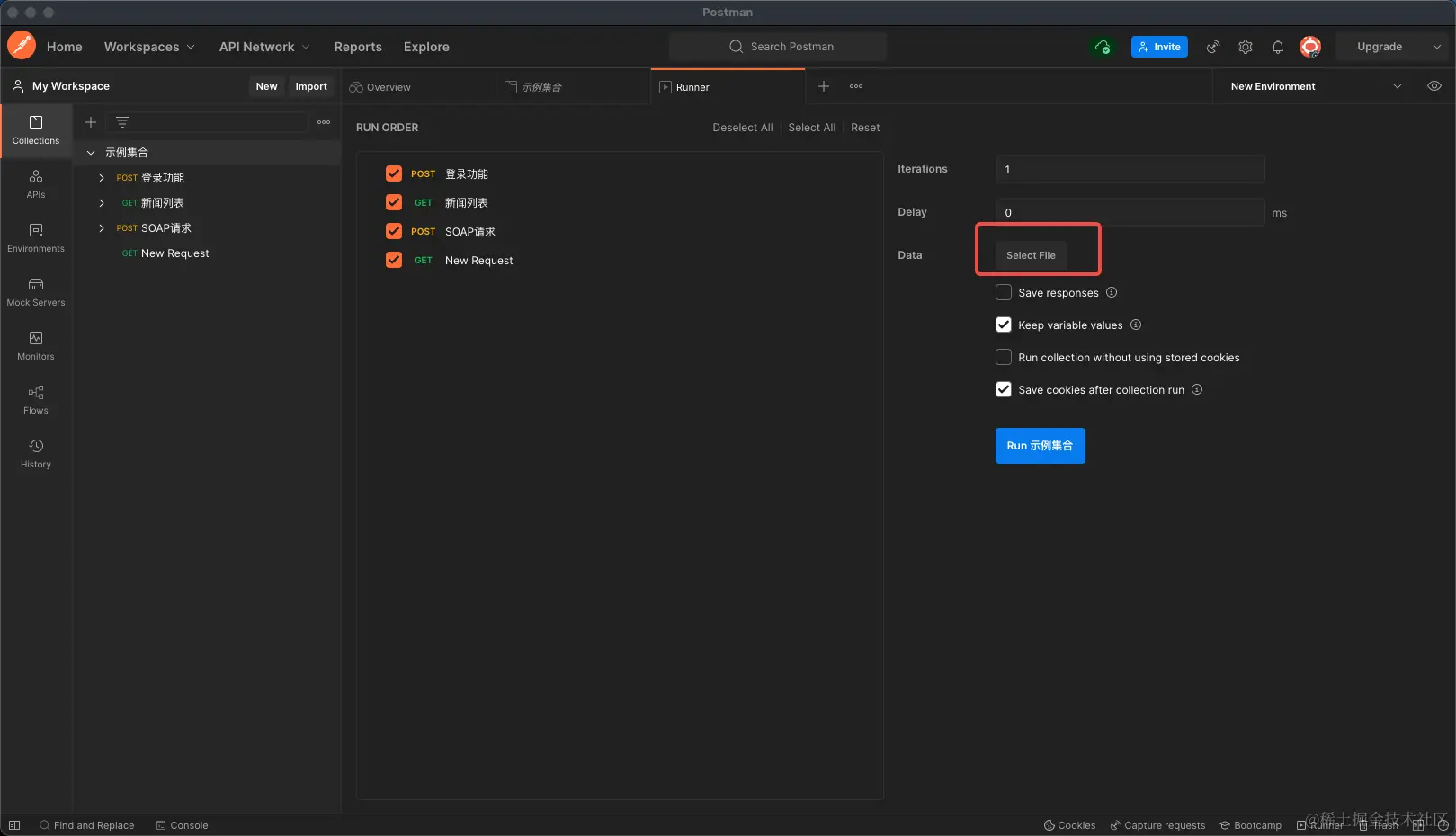Show info for Keep variable values
The width and height of the screenshot is (1456, 836).
coord(1136,325)
